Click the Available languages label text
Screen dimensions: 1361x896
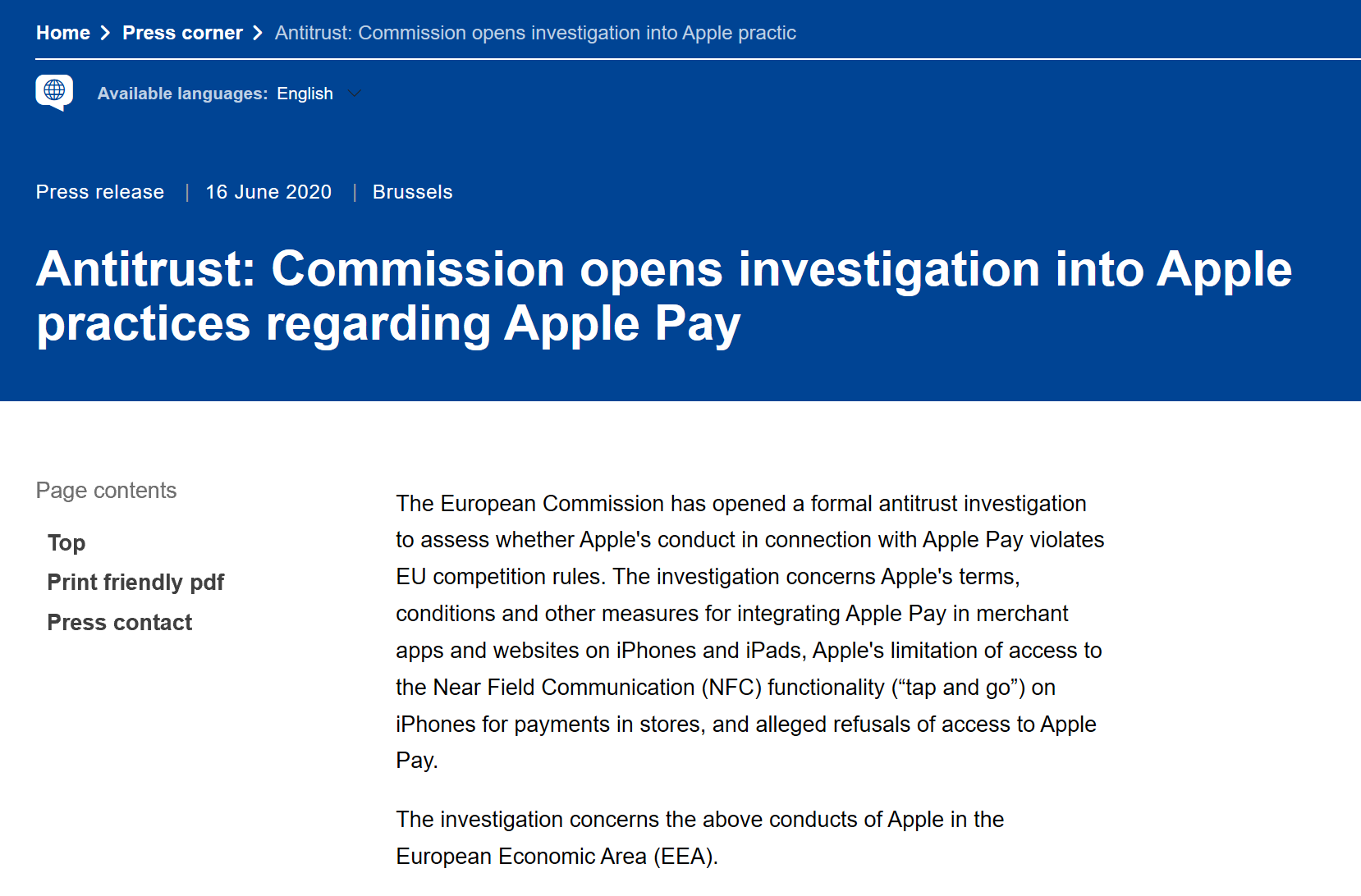point(182,94)
